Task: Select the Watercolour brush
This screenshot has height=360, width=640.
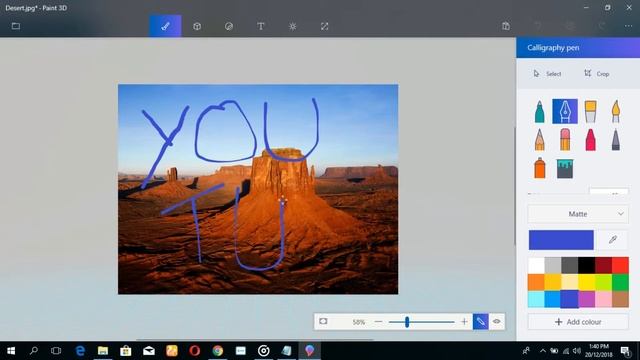Action: point(616,111)
